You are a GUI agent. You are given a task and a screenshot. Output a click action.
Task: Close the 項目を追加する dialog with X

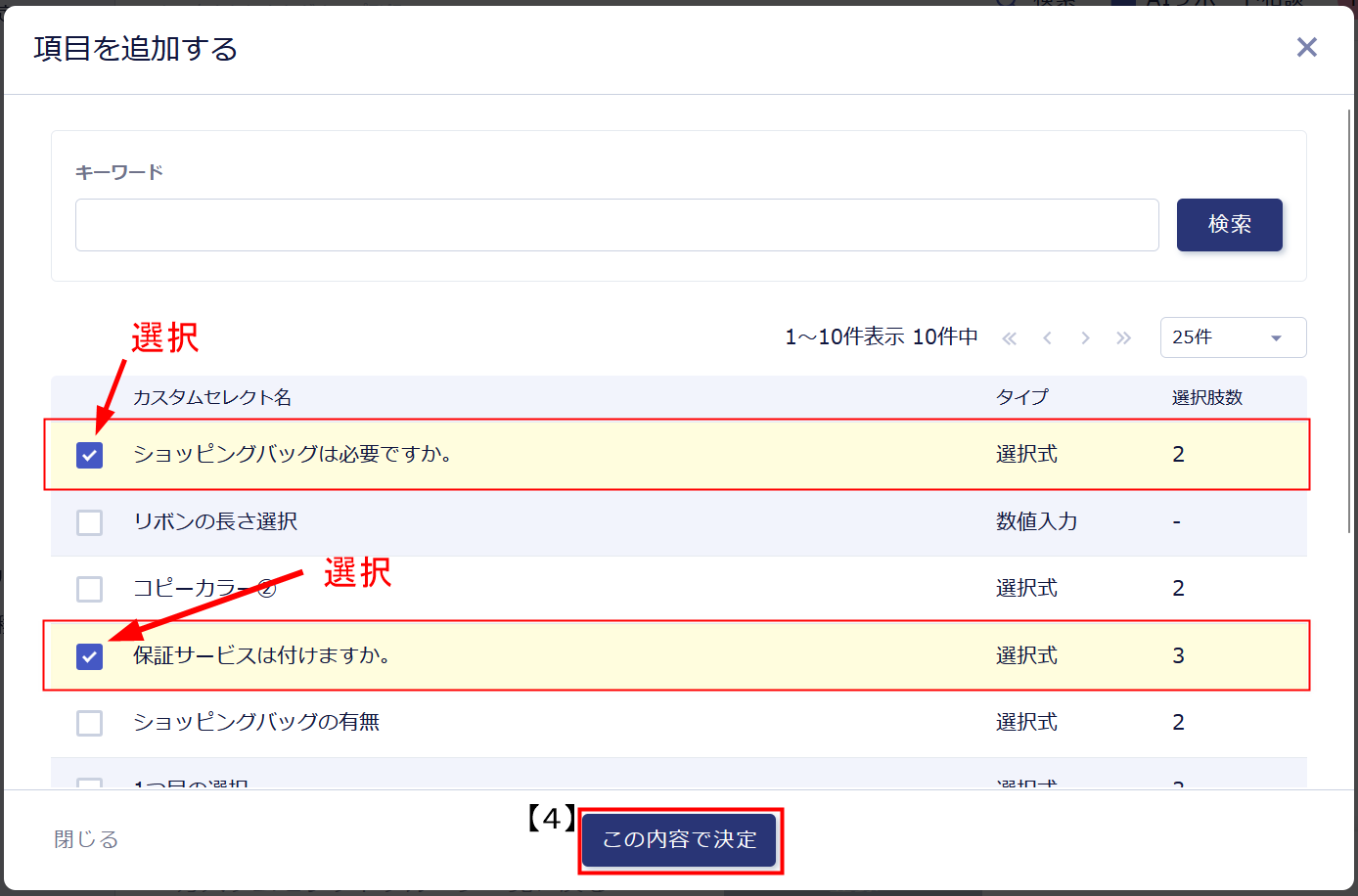click(1306, 47)
